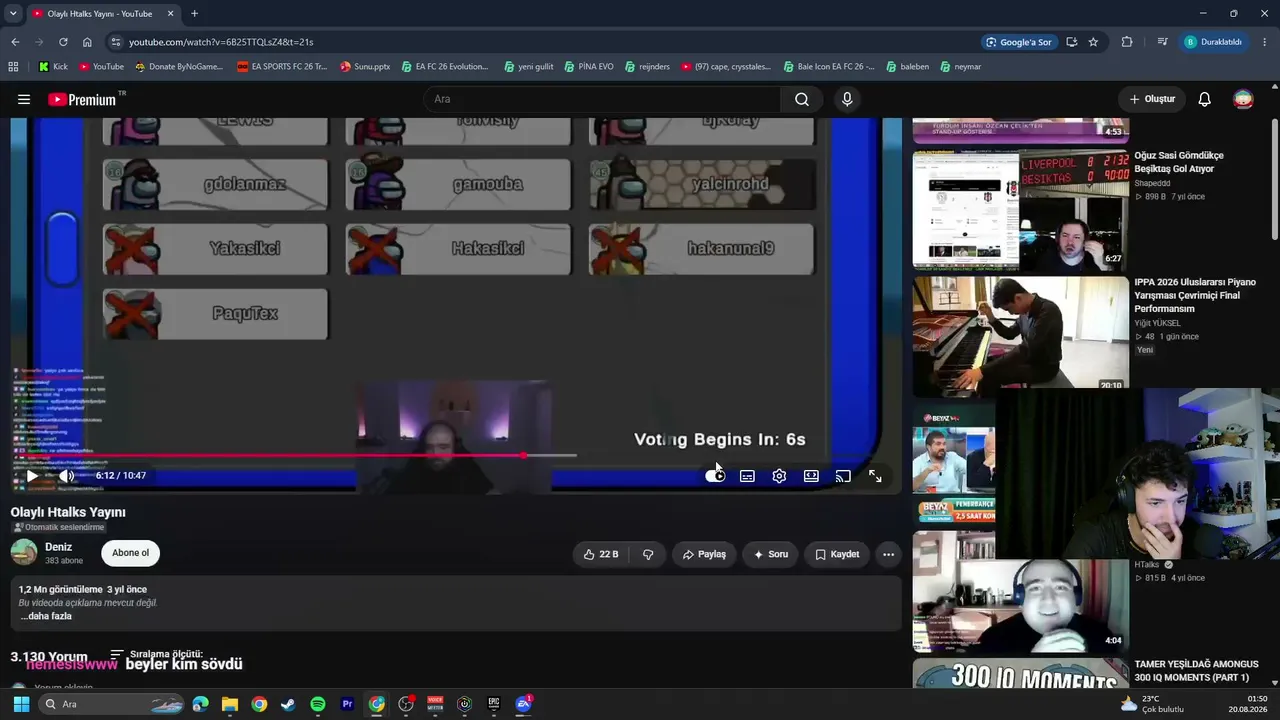Share the video using Paylaş
The width and height of the screenshot is (1280, 720).
click(704, 554)
